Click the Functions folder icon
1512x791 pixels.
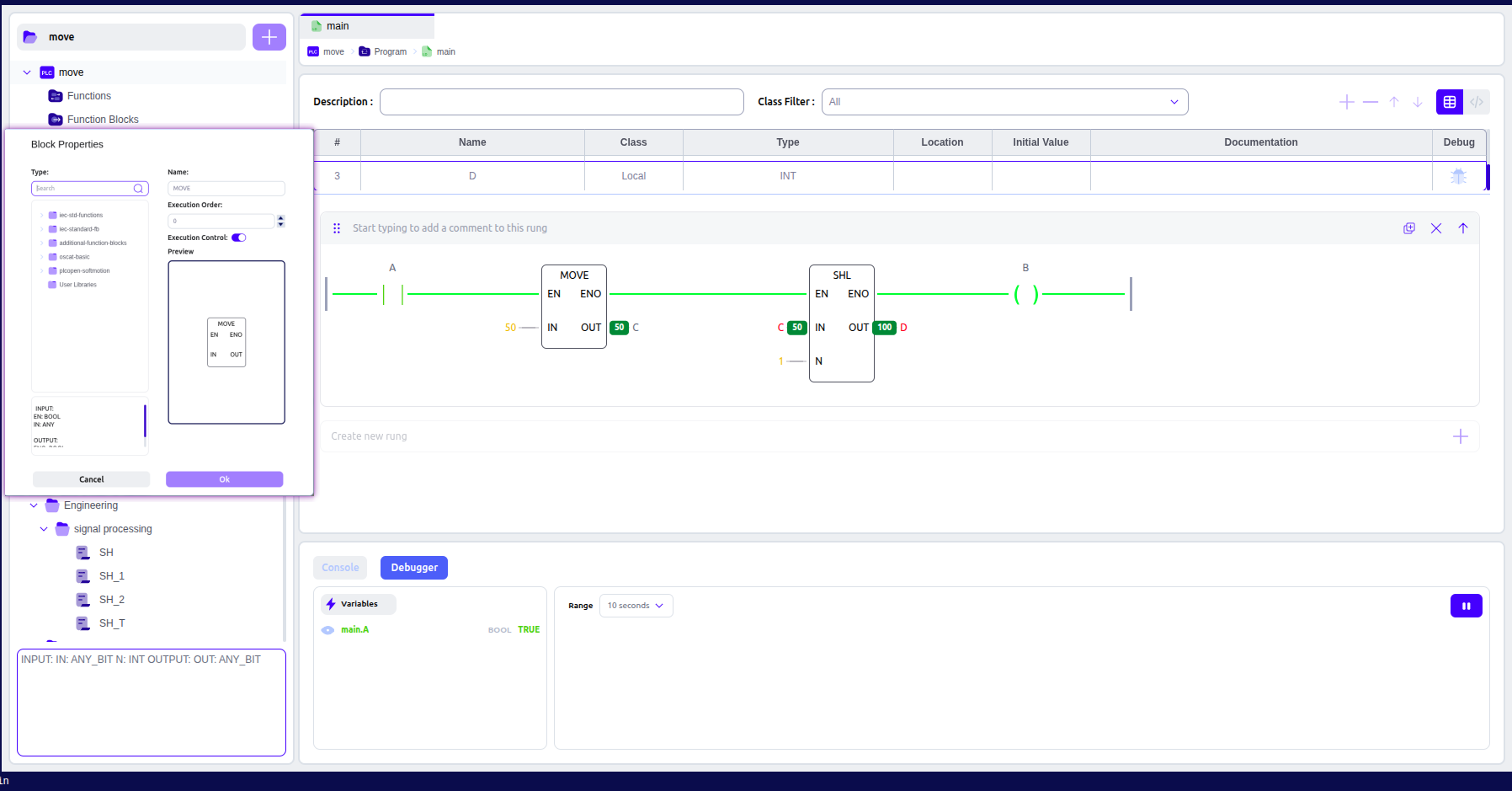56,96
